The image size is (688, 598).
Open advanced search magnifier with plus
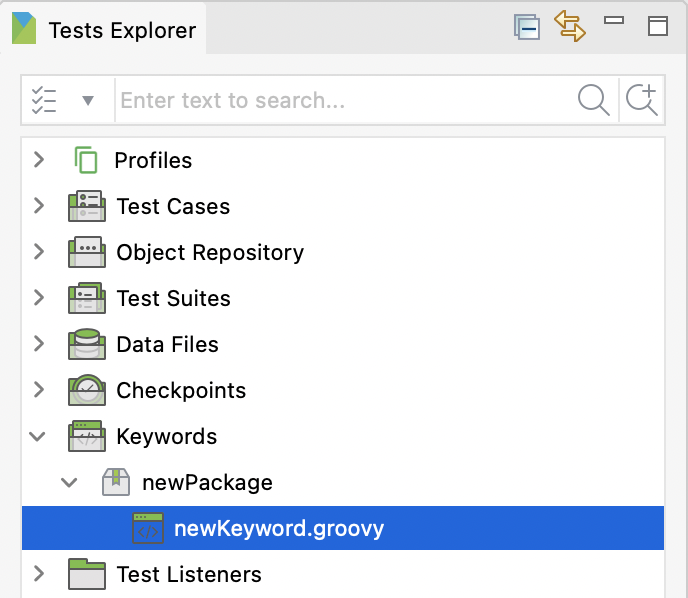tap(641, 100)
